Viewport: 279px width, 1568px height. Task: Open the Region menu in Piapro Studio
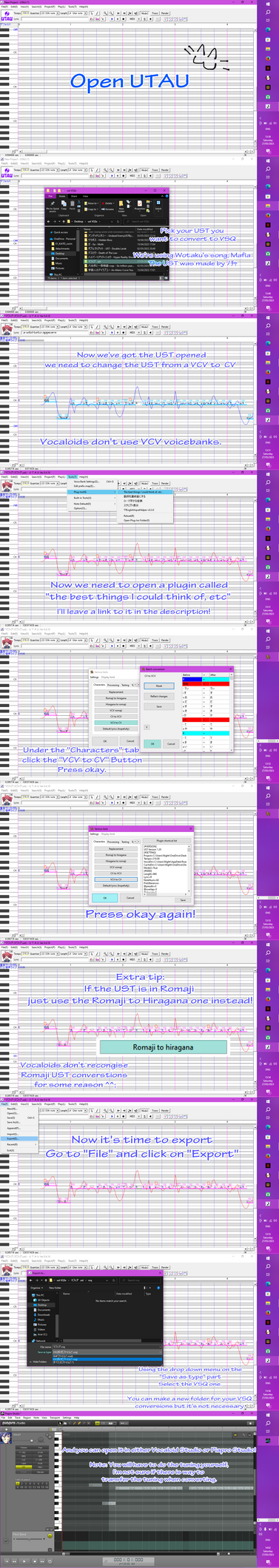27,1418
